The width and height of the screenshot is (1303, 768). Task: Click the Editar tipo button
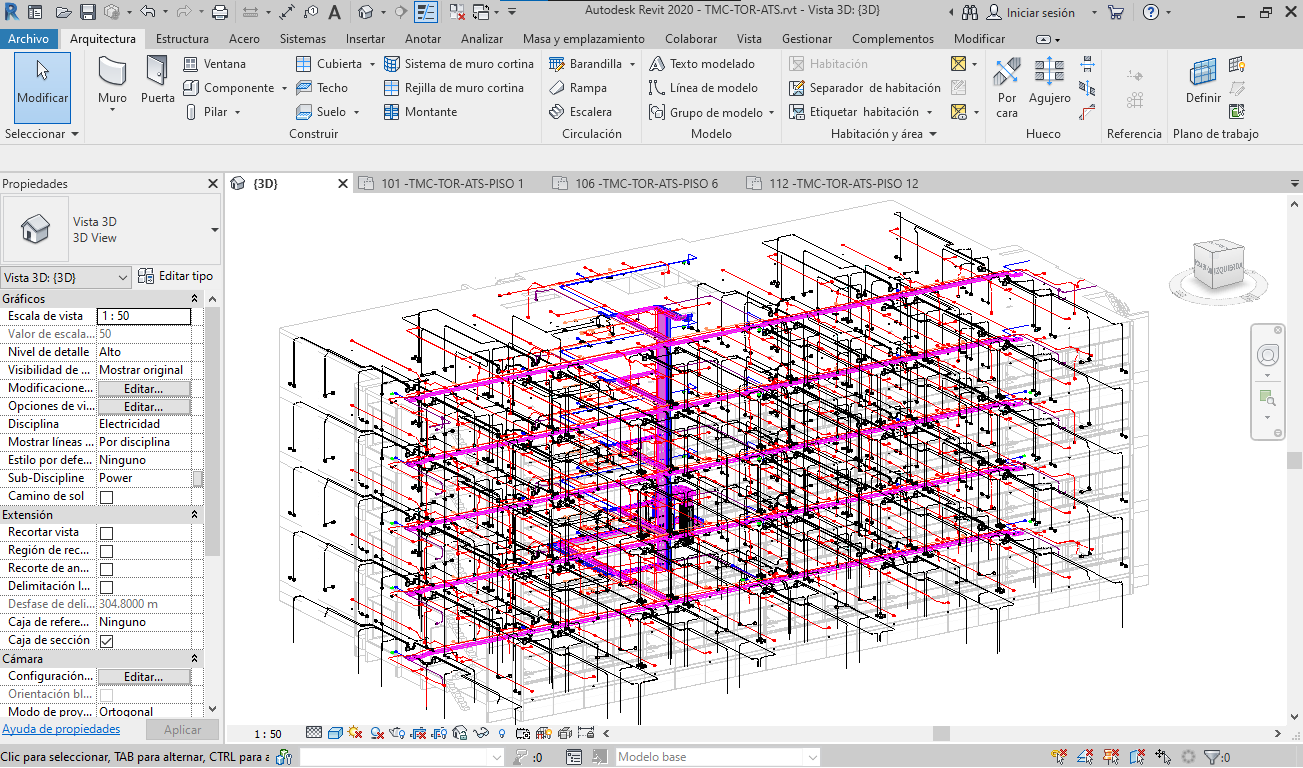[x=176, y=276]
